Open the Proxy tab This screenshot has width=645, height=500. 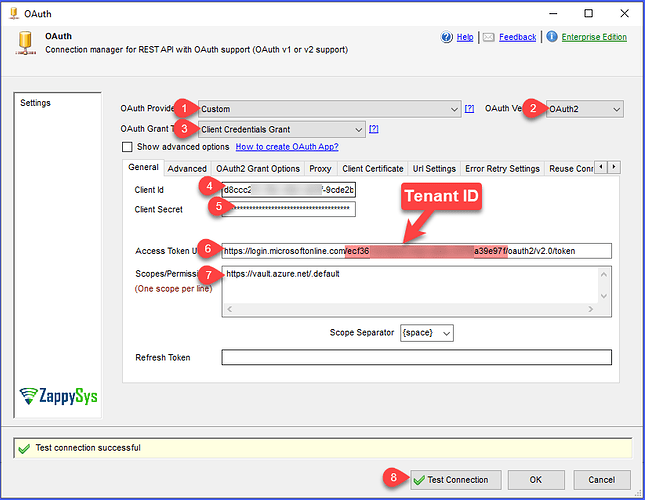[320, 169]
